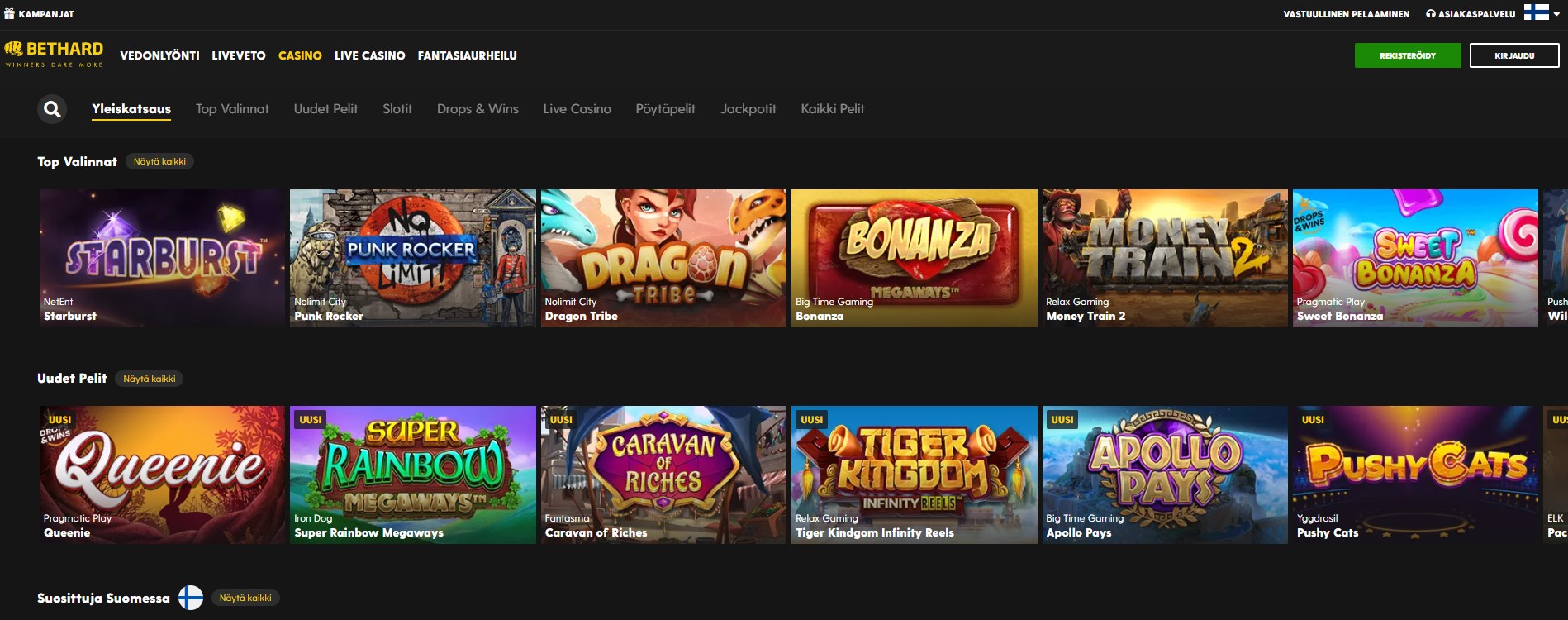Screen dimensions: 1568x620
Task: Open the Pushy Cats game thumbnail
Action: click(1415, 475)
